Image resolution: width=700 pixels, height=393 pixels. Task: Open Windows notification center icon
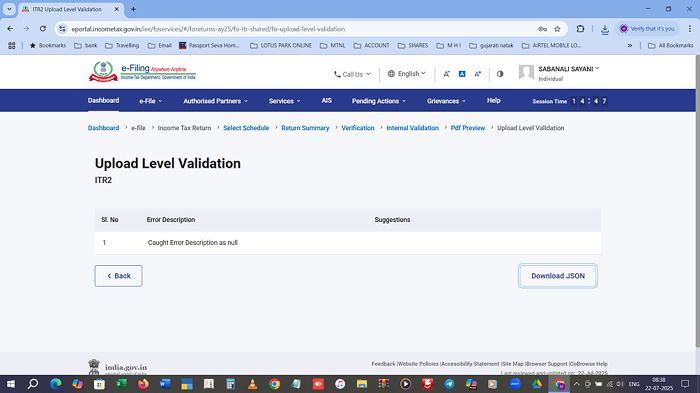pos(685,384)
